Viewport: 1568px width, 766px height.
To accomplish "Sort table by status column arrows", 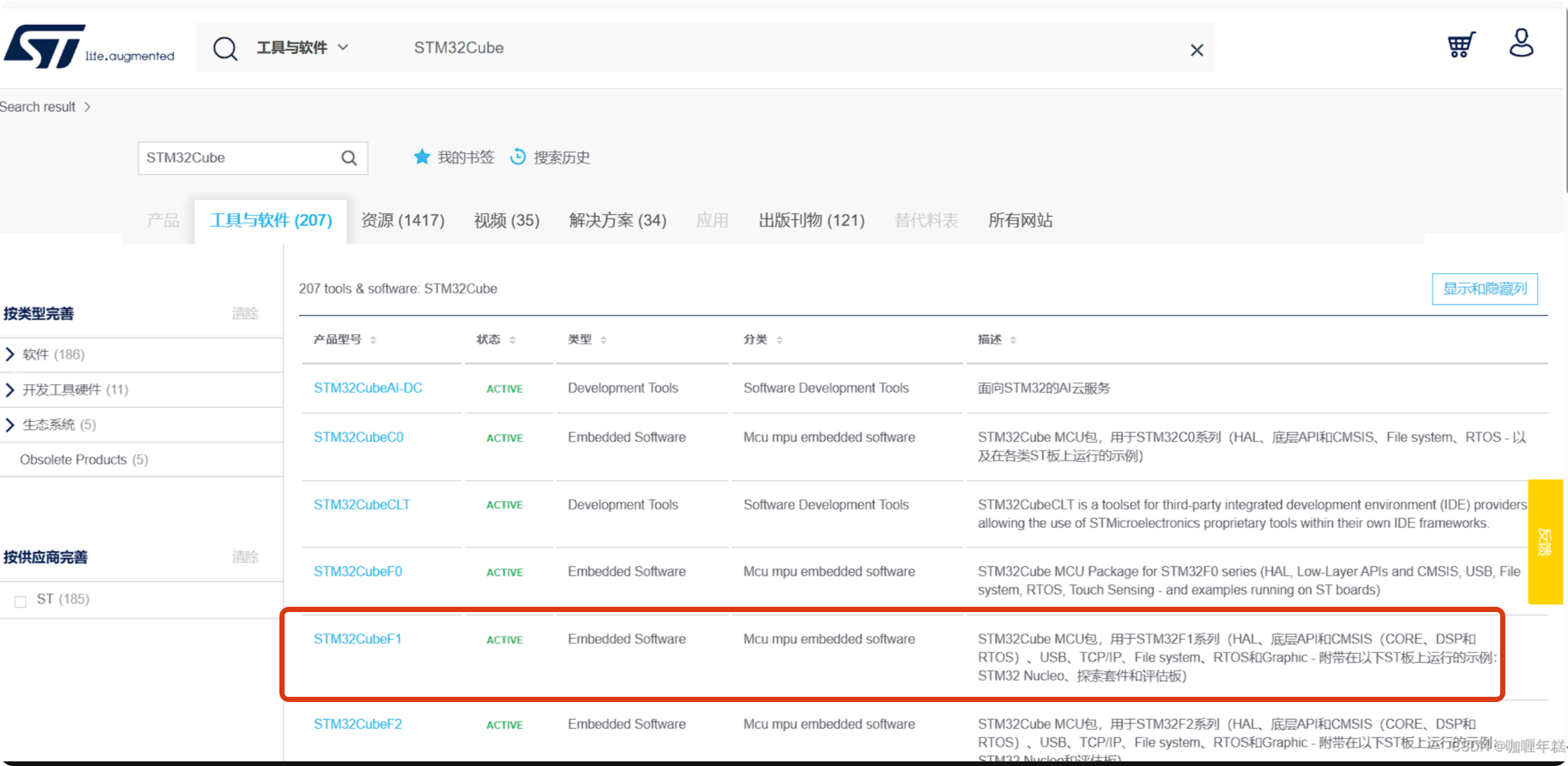I will [x=512, y=340].
